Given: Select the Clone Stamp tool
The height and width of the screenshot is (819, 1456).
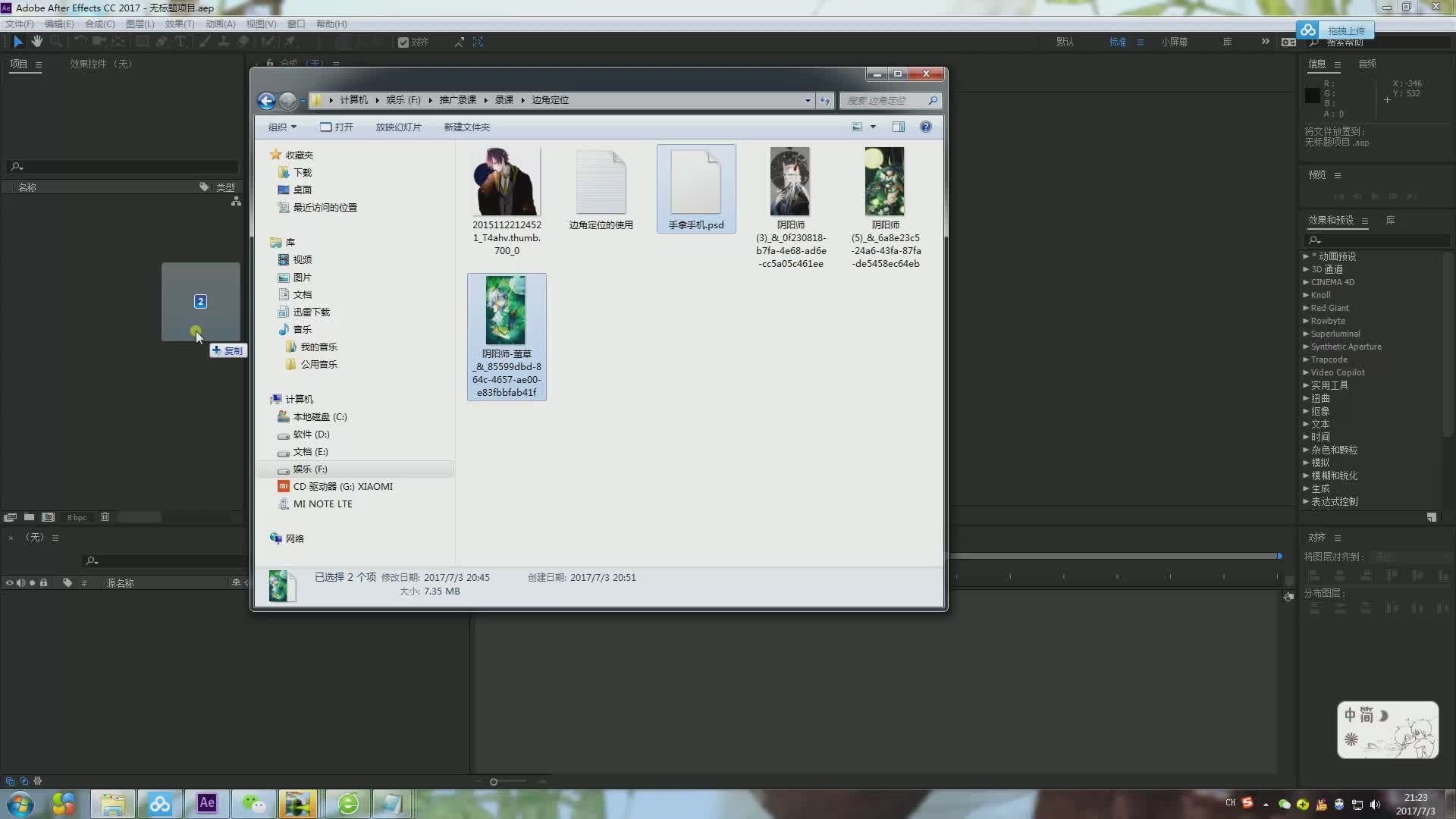Looking at the screenshot, I should pos(224,42).
